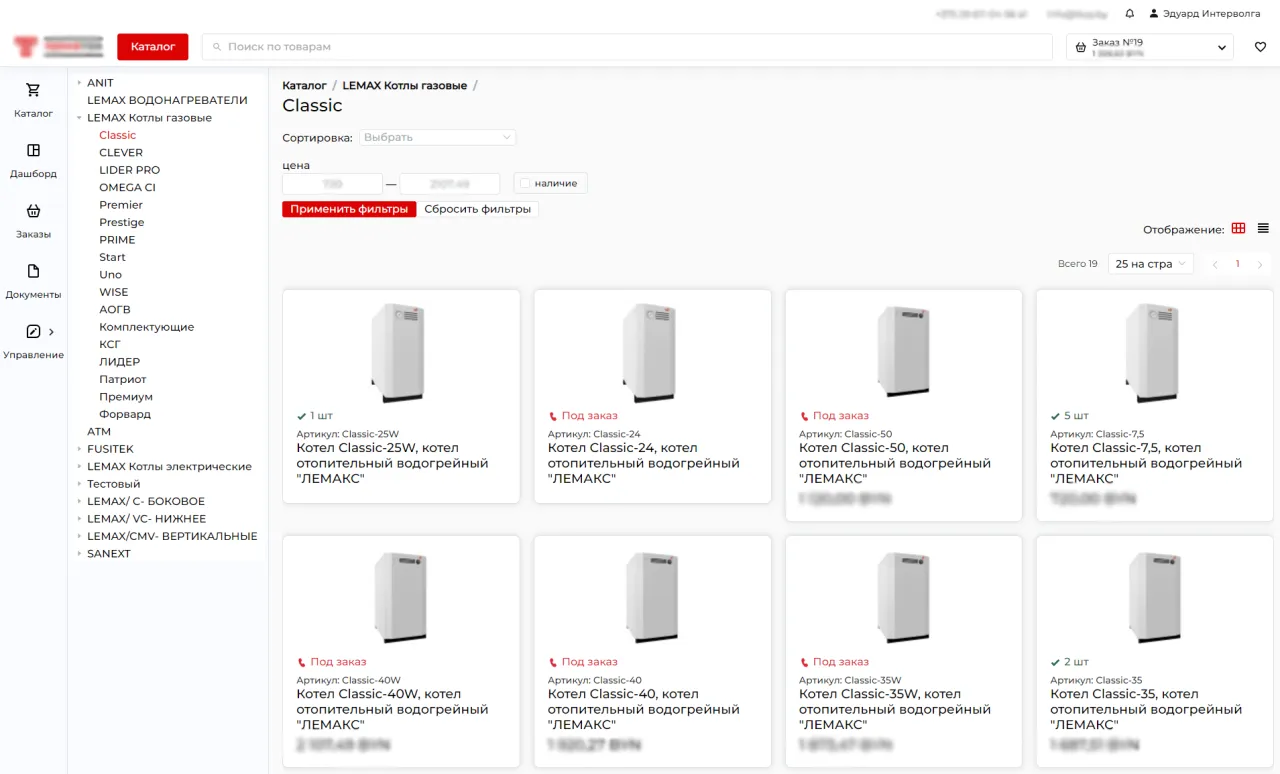Image resolution: width=1280 pixels, height=774 pixels.
Task: Switch to grid display view
Action: (1239, 229)
